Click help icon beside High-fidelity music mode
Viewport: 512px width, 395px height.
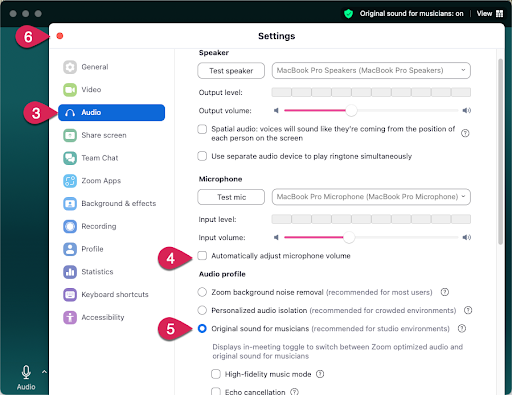pyautogui.click(x=320, y=374)
